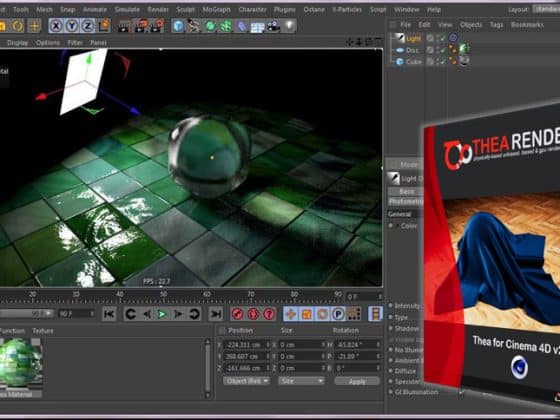
Task: Toggle Parameter keying P icon
Action: point(338,314)
